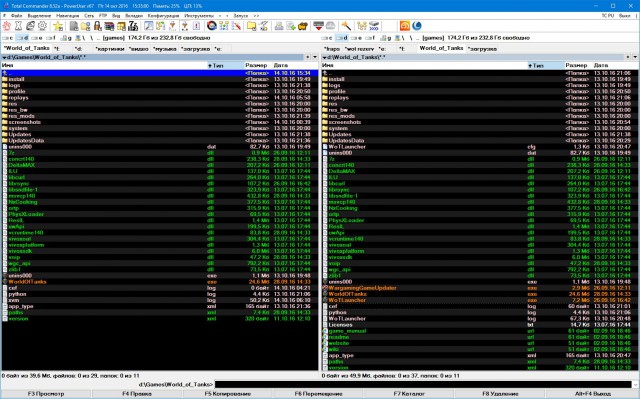Click the blue crescent circle icon
Screen dimensions: 640x399
point(417,26)
